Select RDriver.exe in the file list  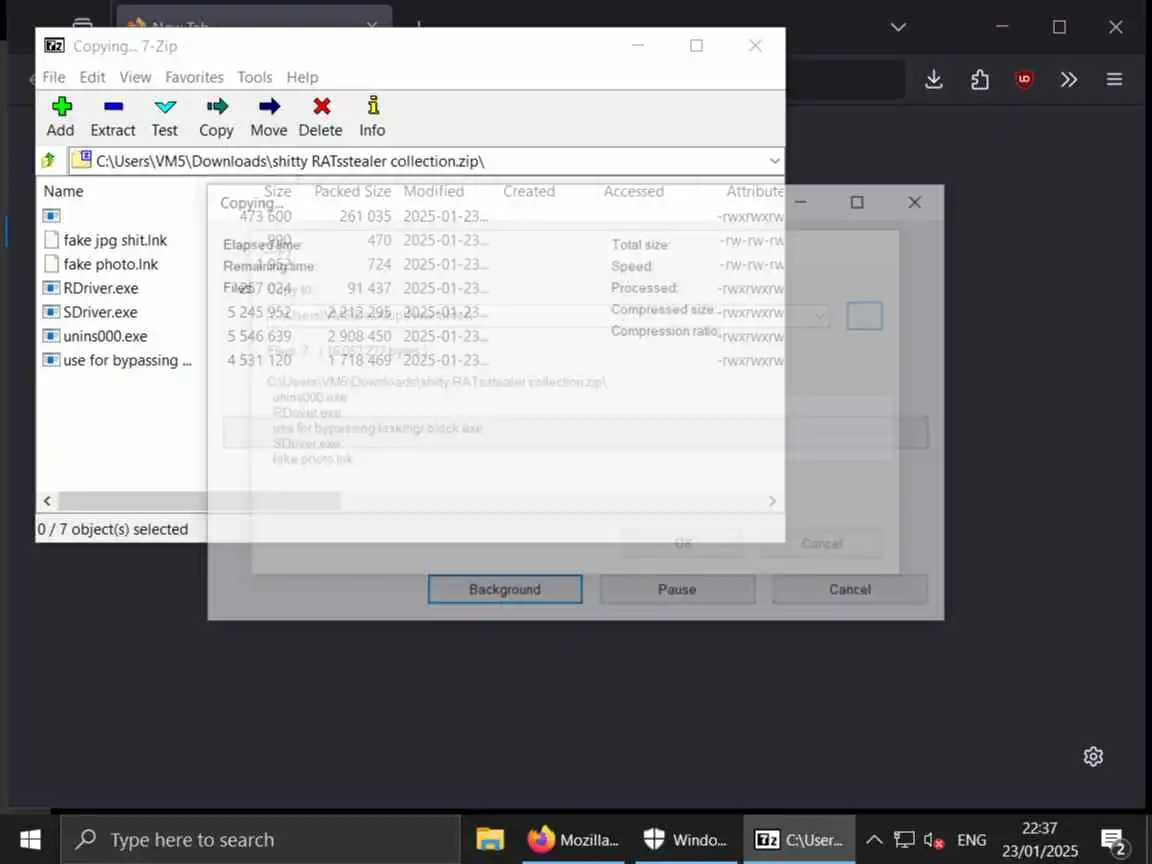(x=101, y=288)
